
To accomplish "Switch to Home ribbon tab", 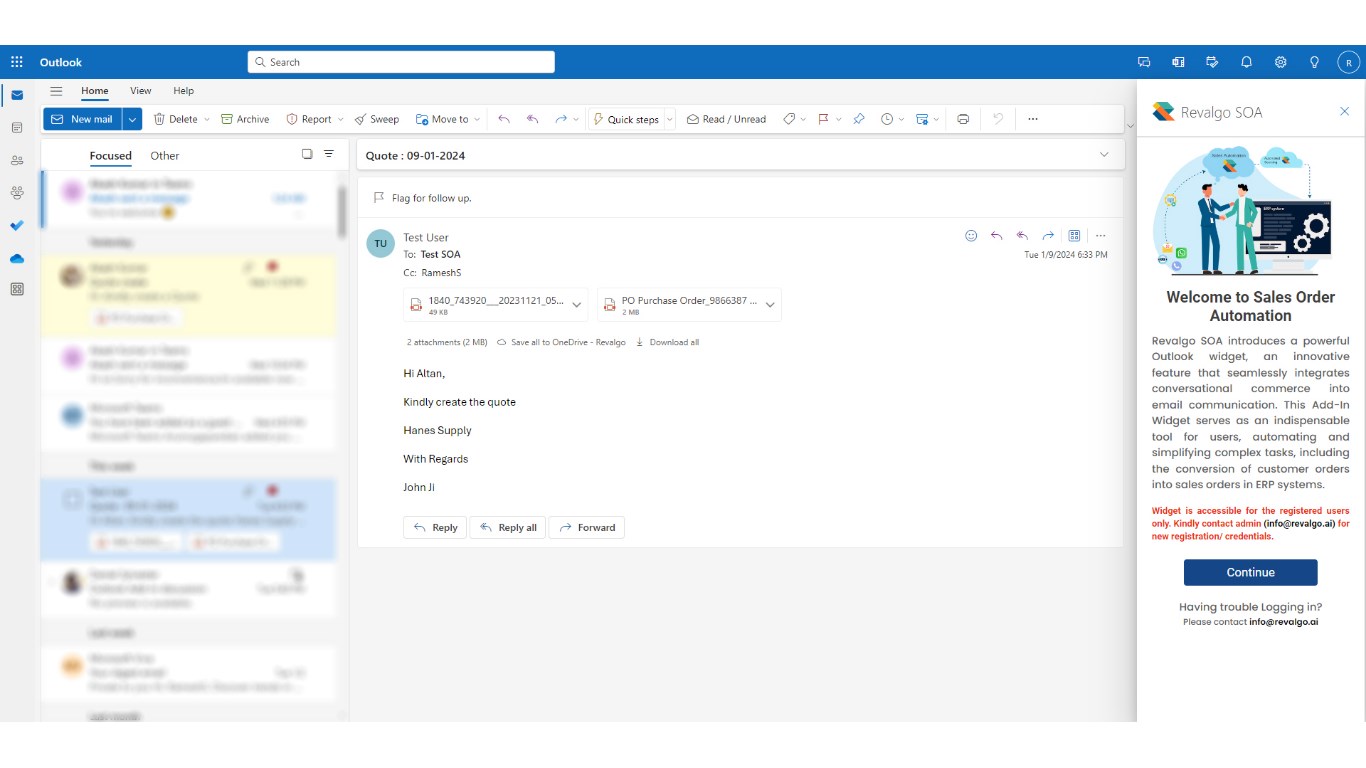I will [95, 91].
